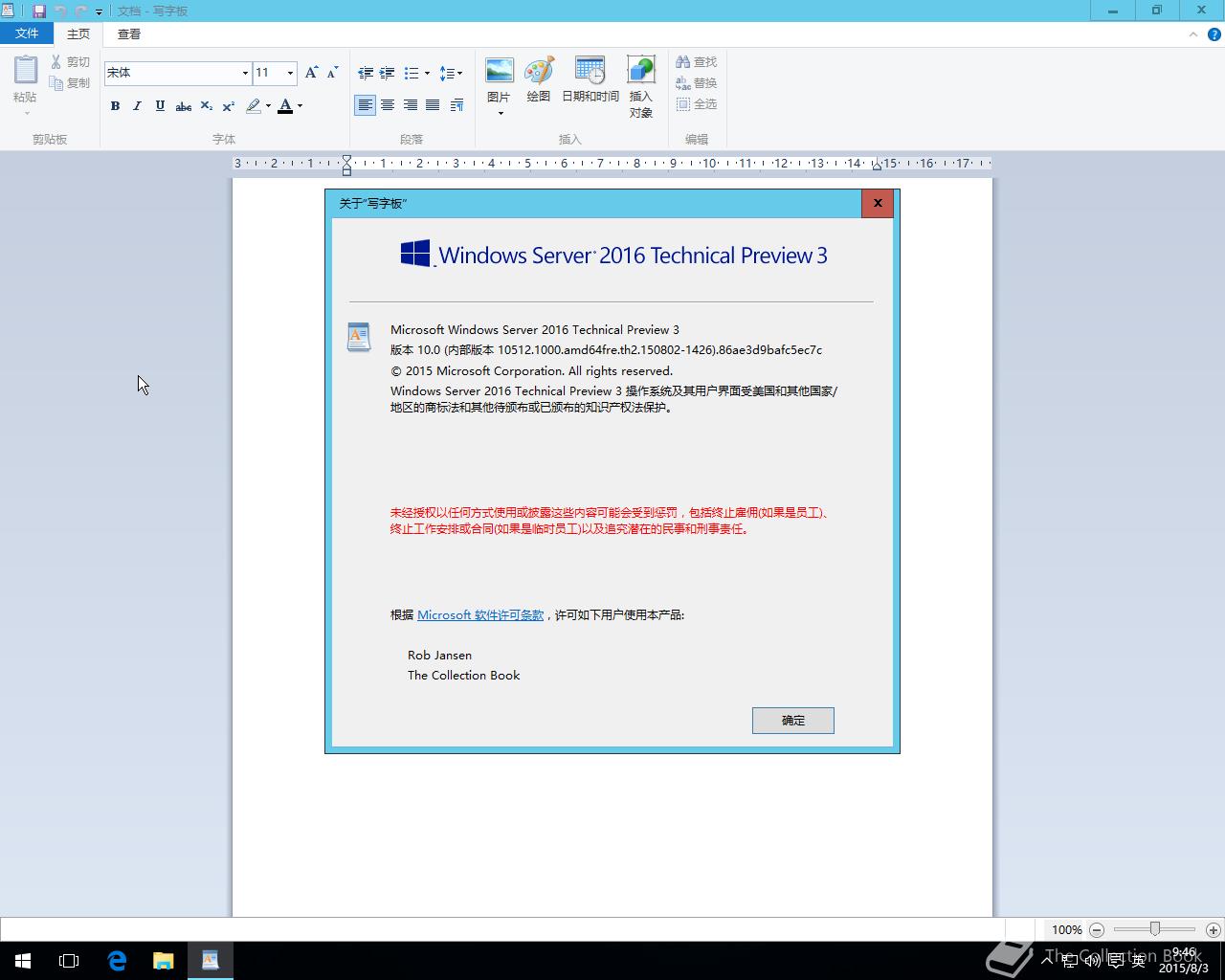Select Center text alignment
This screenshot has width=1225, height=980.
pyautogui.click(x=388, y=105)
